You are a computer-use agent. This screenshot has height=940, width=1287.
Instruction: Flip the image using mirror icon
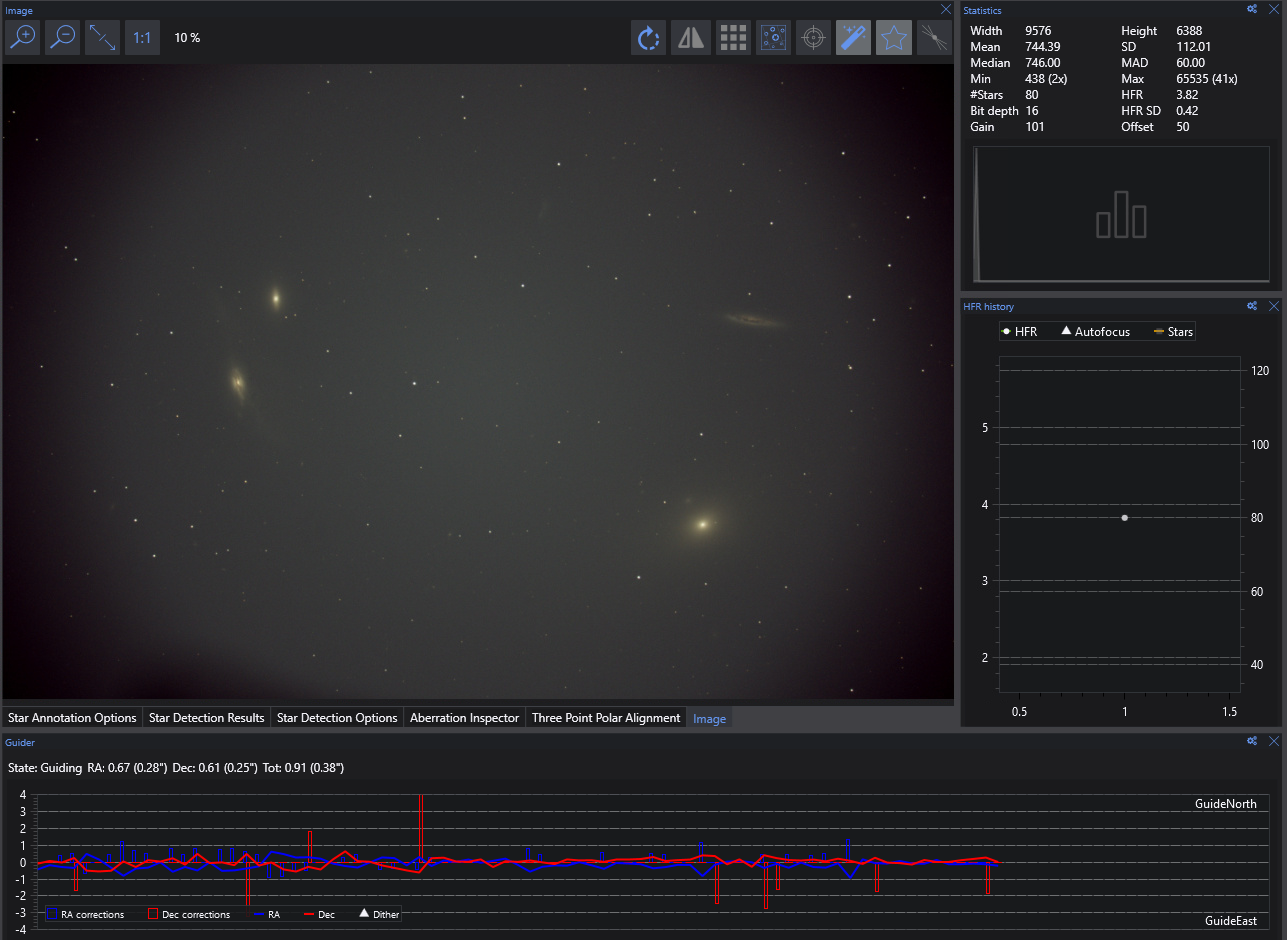691,38
